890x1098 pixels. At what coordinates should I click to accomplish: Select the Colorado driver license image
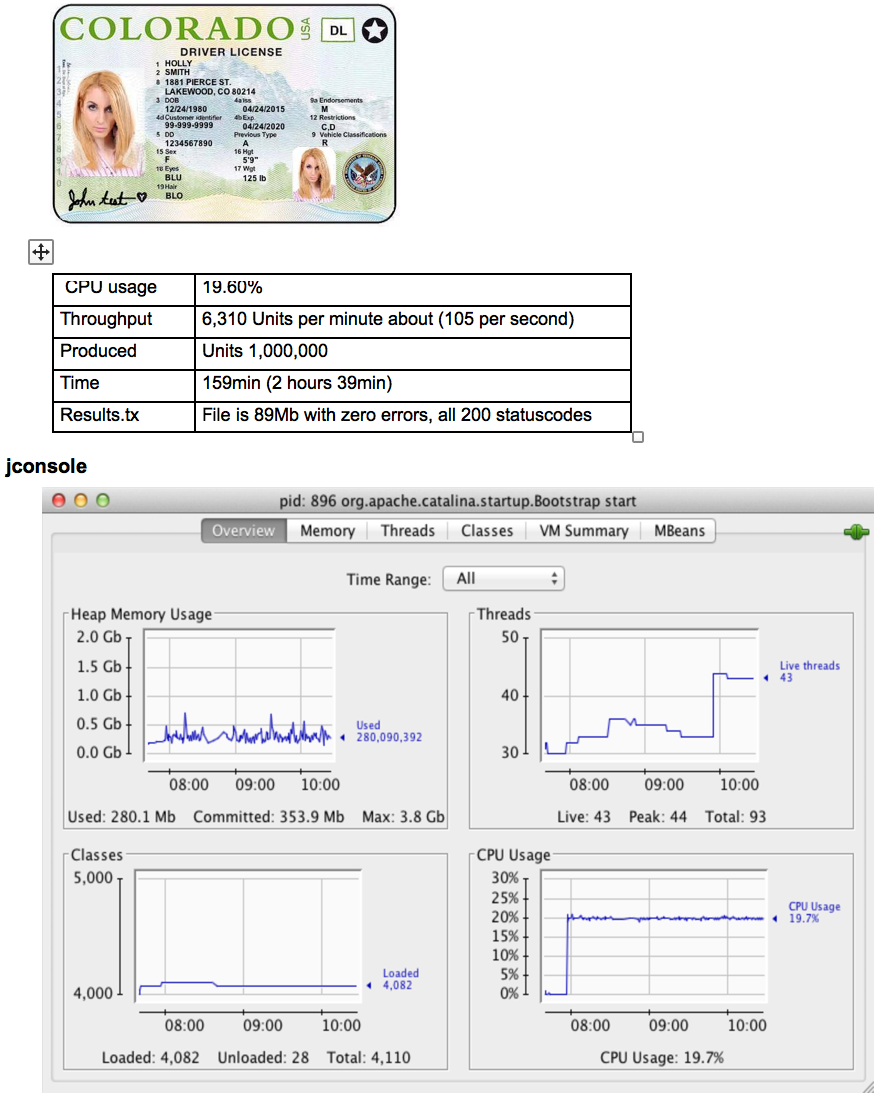coord(224,113)
